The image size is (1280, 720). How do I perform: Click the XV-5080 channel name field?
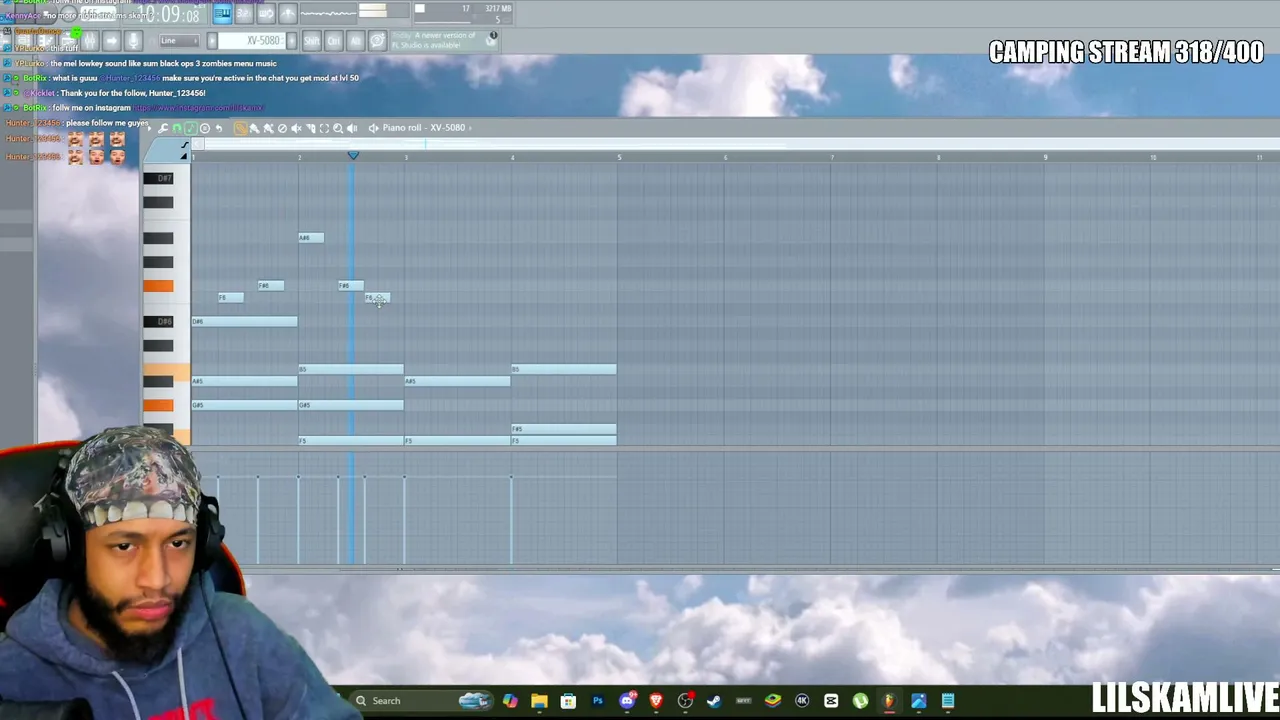coord(251,41)
